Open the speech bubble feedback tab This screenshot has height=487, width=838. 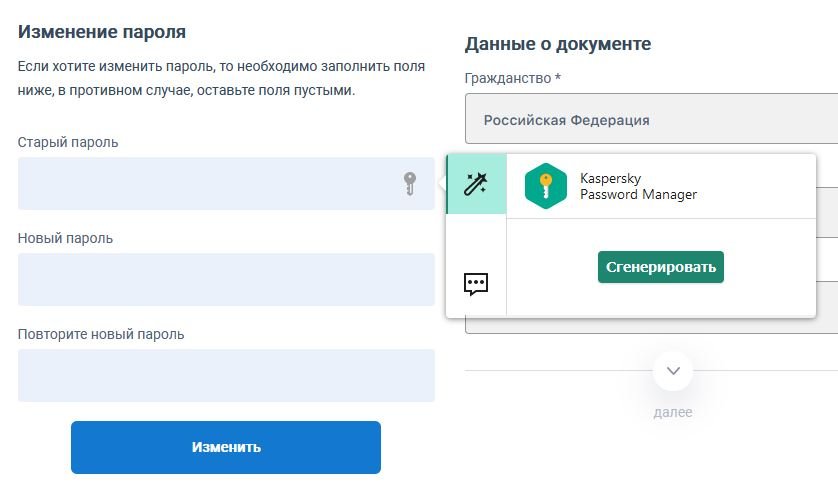(476, 284)
